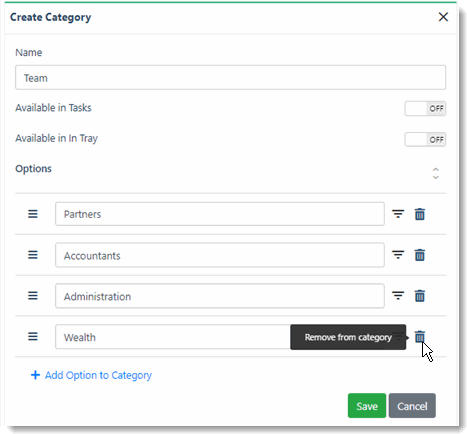Screen dimensions: 467x434
Task: Cancel creating the category
Action: [412, 406]
